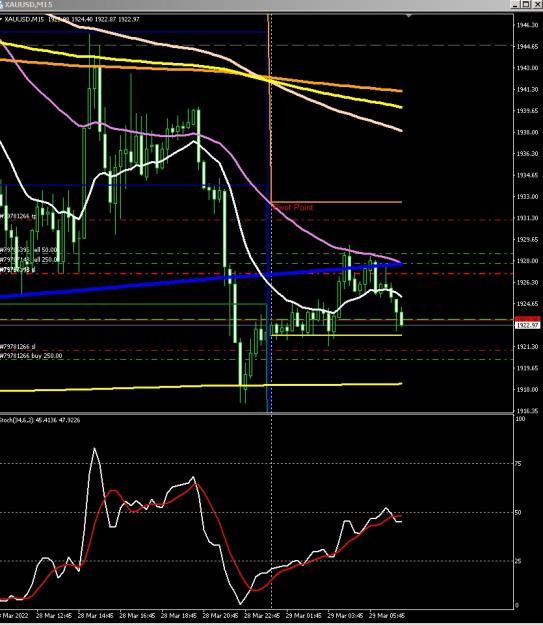Maximize the XAUUSD,M15 chart window
The width and height of the screenshot is (543, 625).
526,4
